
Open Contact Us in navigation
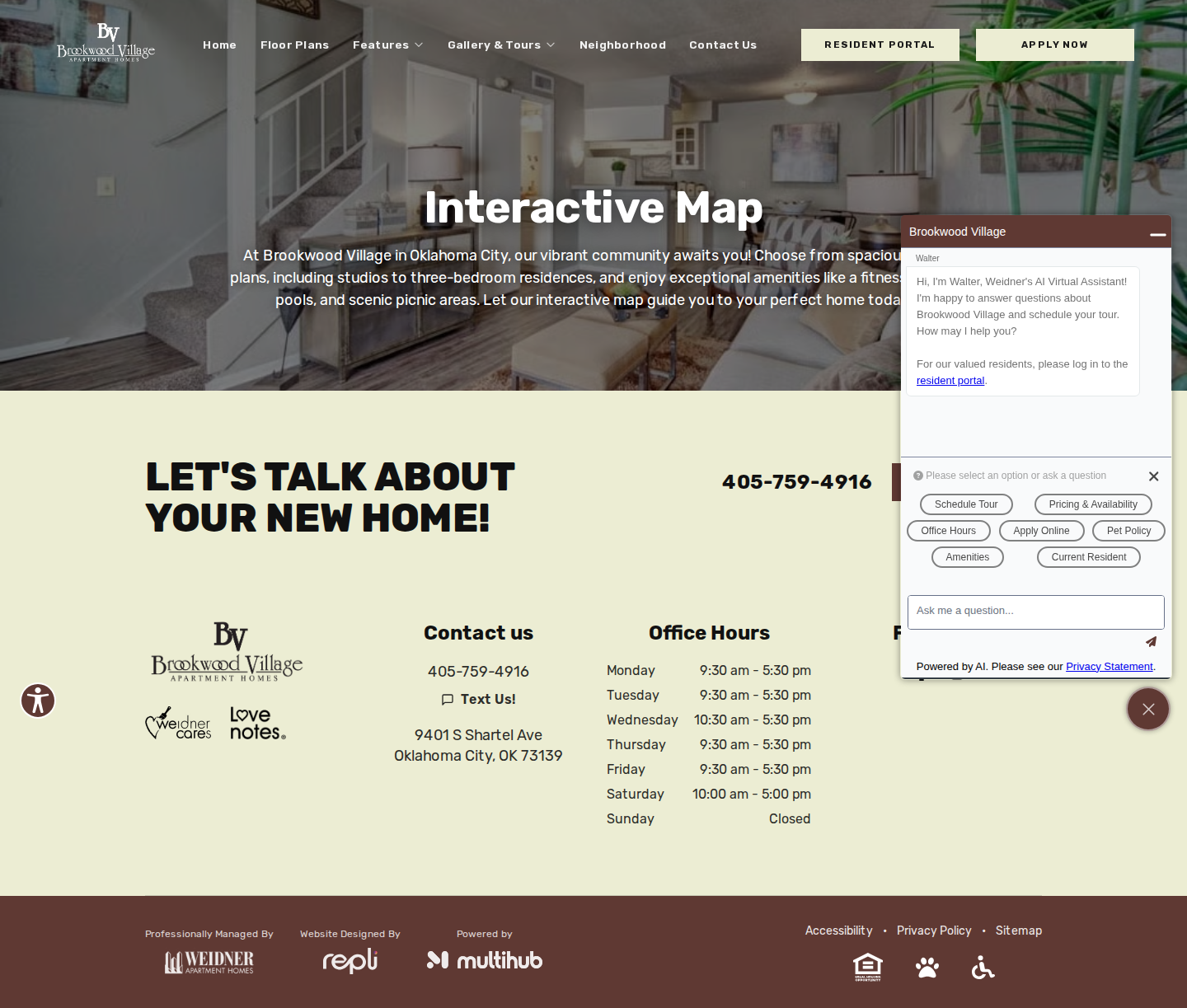tap(723, 45)
